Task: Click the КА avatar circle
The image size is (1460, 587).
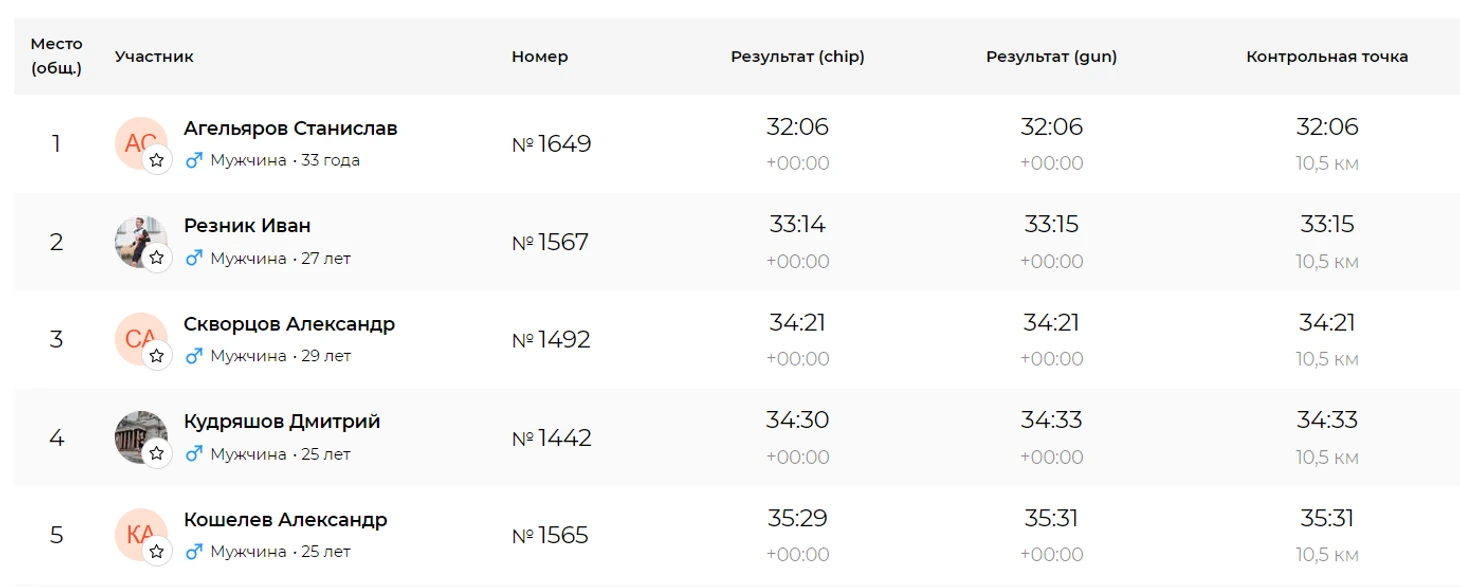Action: tap(136, 531)
